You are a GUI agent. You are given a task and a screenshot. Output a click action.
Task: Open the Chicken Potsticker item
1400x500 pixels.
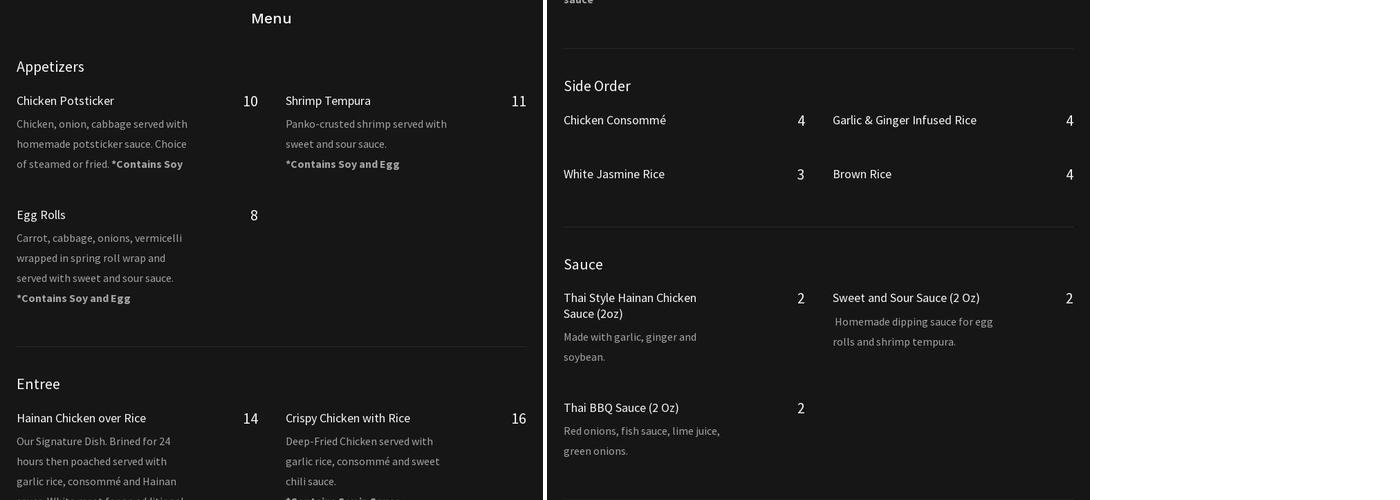pyautogui.click(x=65, y=101)
